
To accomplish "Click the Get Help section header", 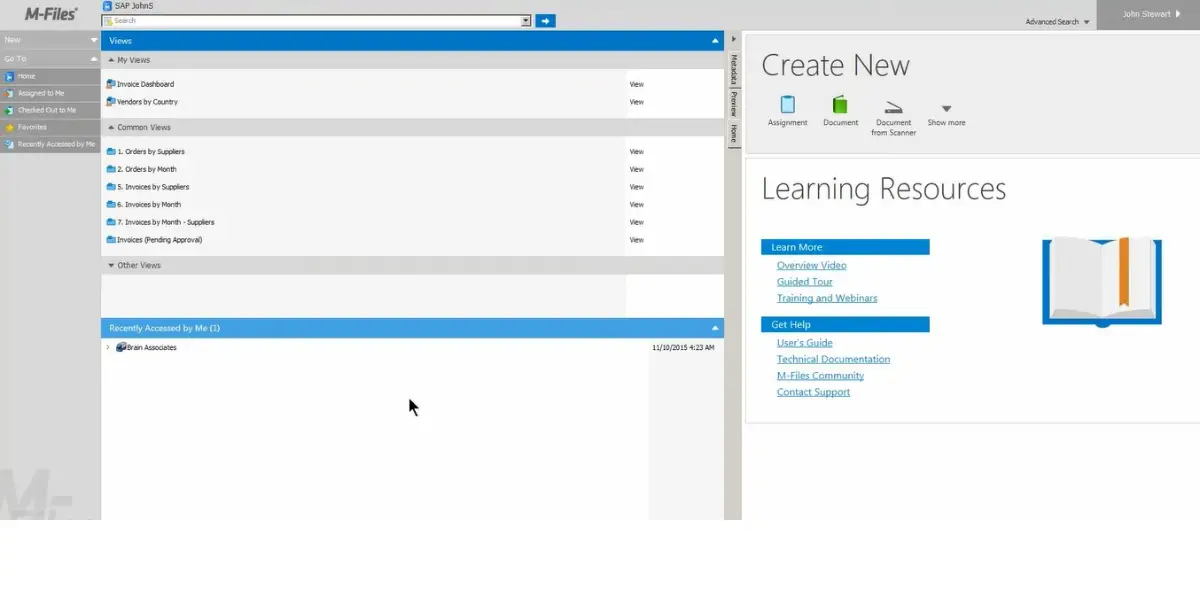I will pyautogui.click(x=845, y=324).
